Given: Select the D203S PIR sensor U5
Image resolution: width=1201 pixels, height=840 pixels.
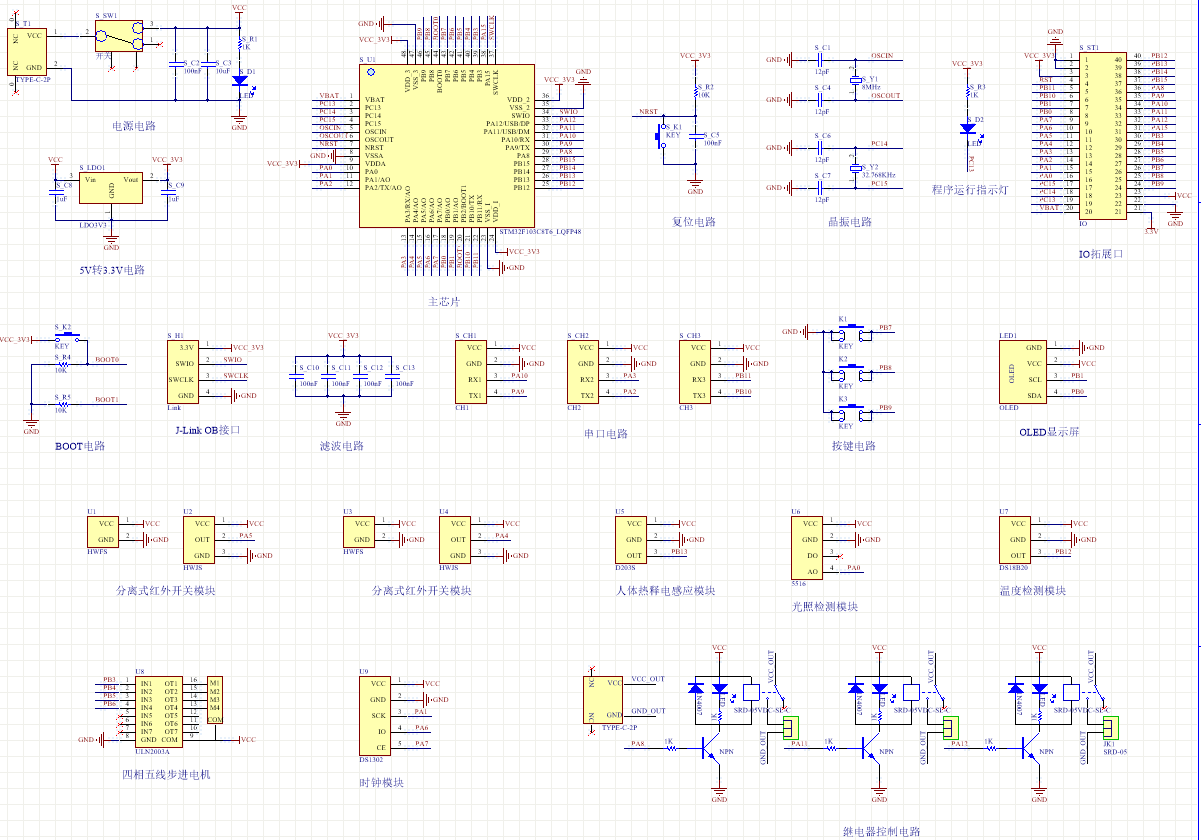Looking at the screenshot, I should point(633,539).
